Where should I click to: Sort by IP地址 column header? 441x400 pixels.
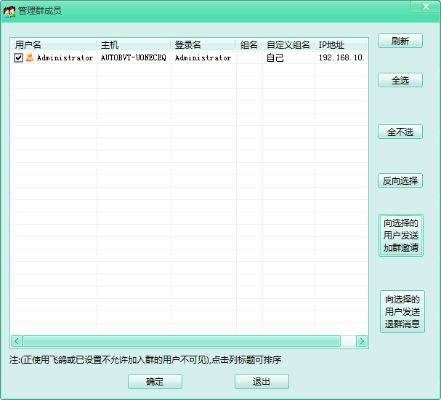(x=341, y=45)
